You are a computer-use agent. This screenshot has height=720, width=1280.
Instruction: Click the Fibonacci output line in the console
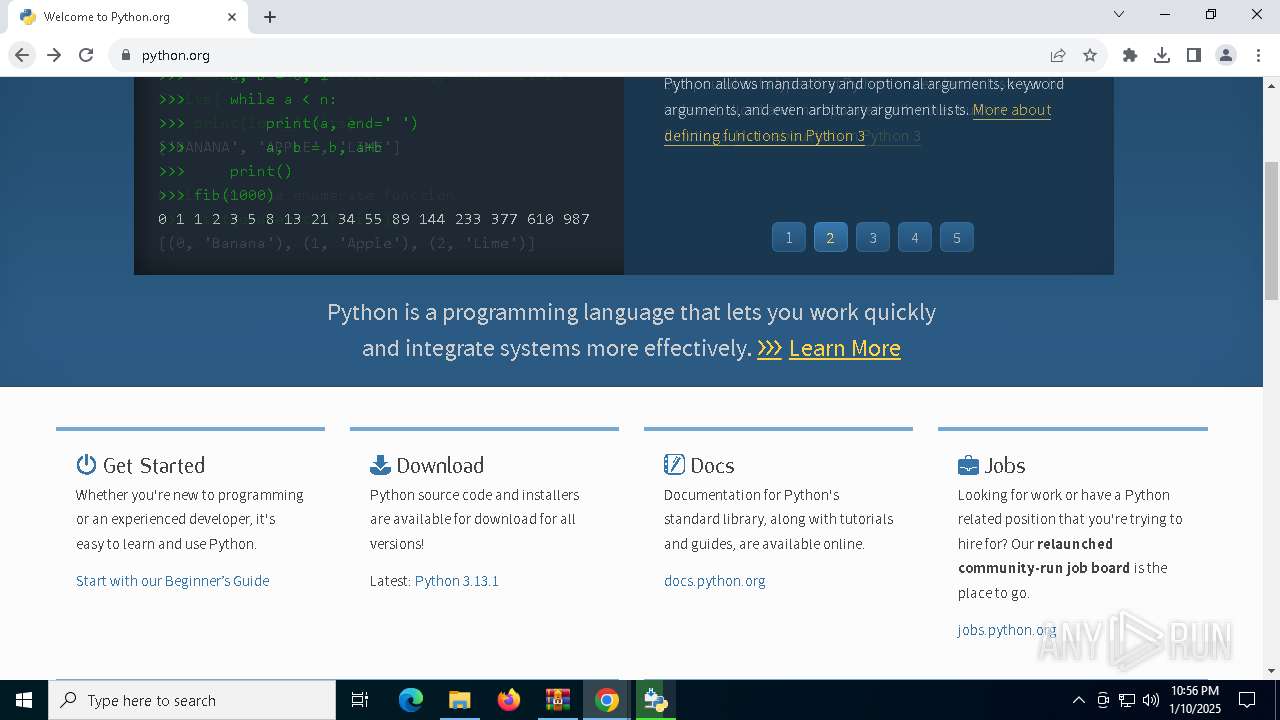374,219
